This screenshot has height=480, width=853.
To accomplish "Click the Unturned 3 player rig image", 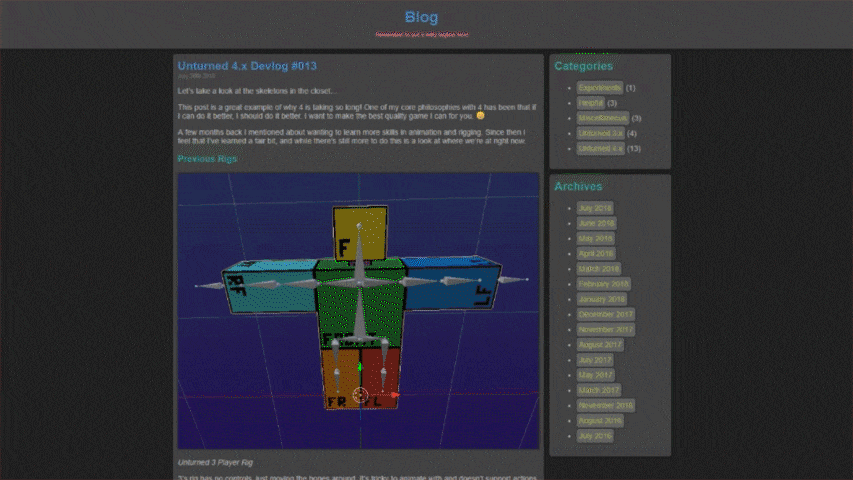I will tap(358, 311).
